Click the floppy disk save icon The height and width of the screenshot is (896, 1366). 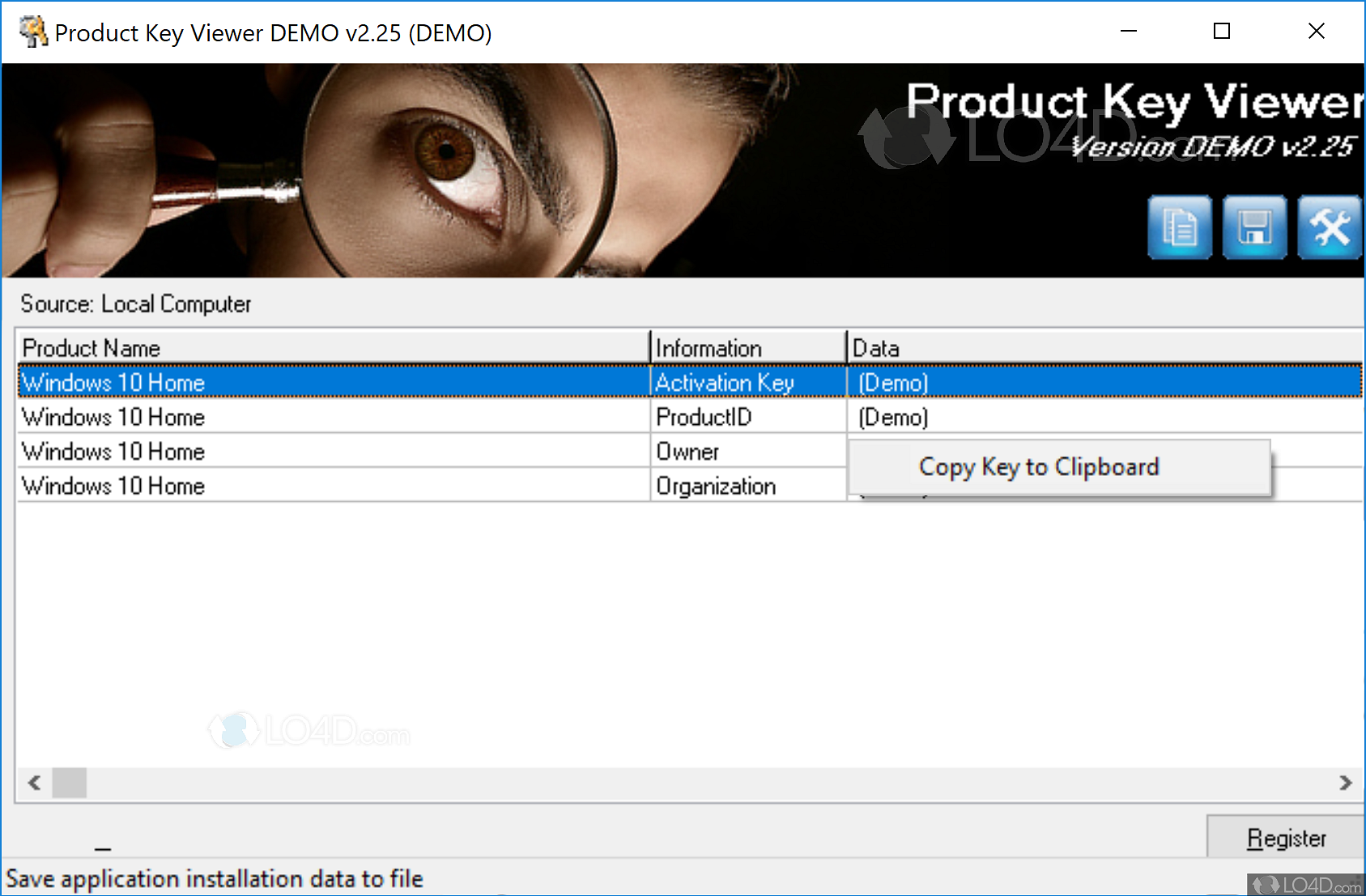1254,227
